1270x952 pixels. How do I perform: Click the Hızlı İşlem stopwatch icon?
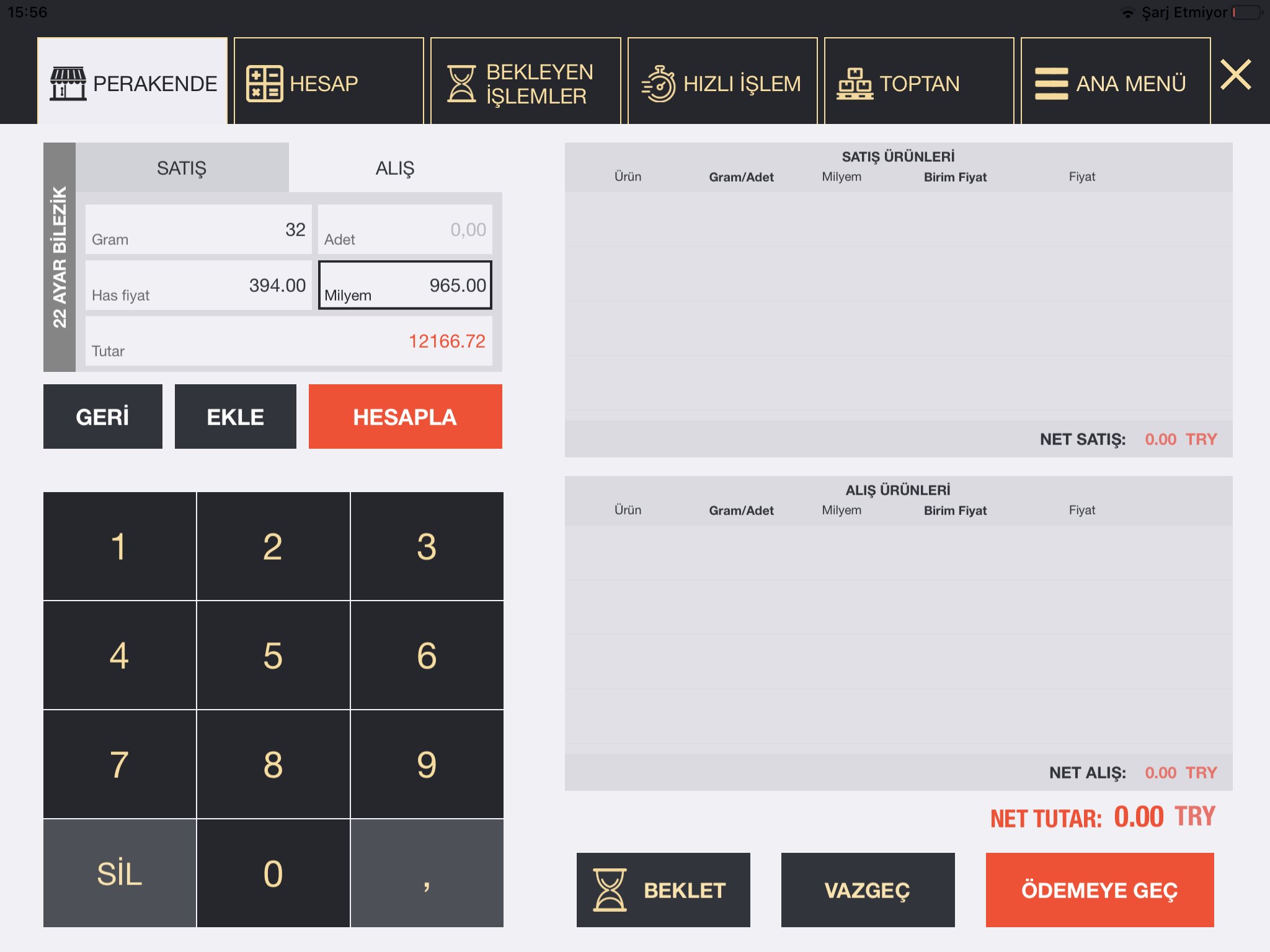[659, 83]
